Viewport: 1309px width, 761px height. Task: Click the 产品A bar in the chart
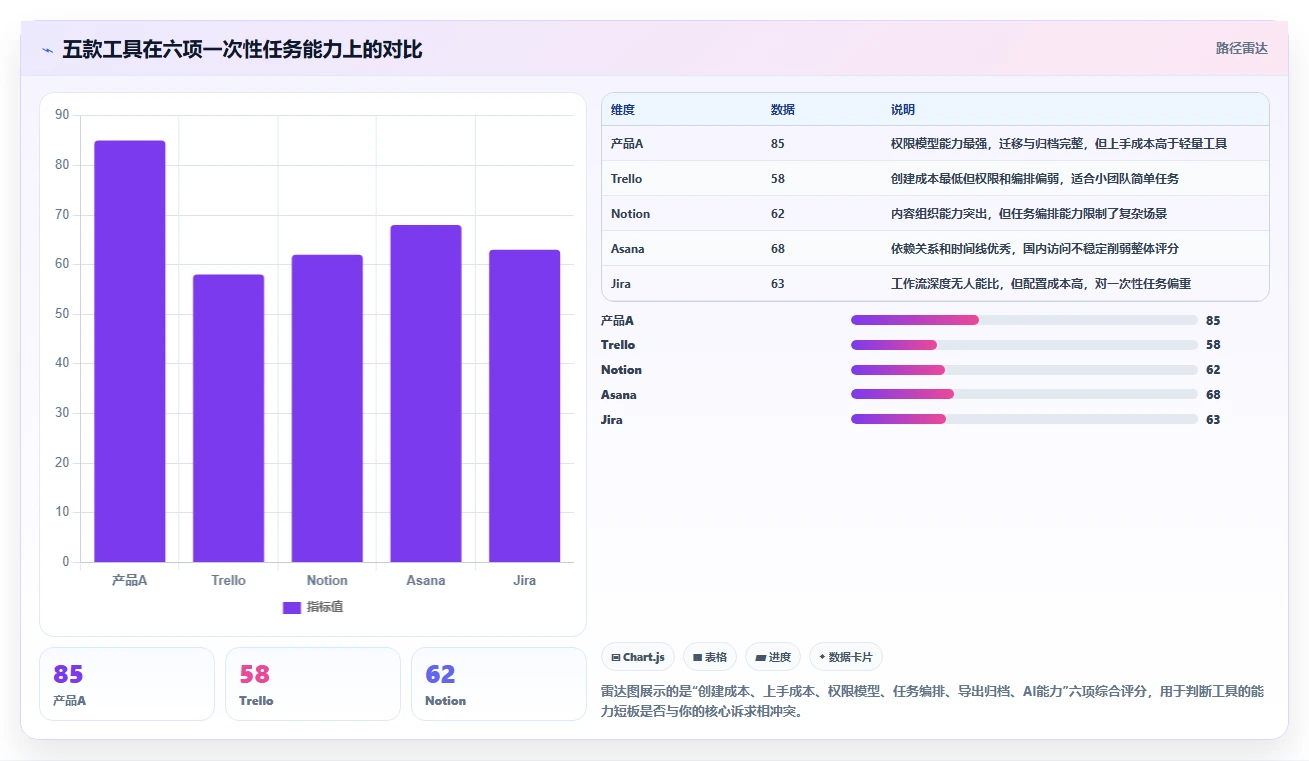click(130, 351)
